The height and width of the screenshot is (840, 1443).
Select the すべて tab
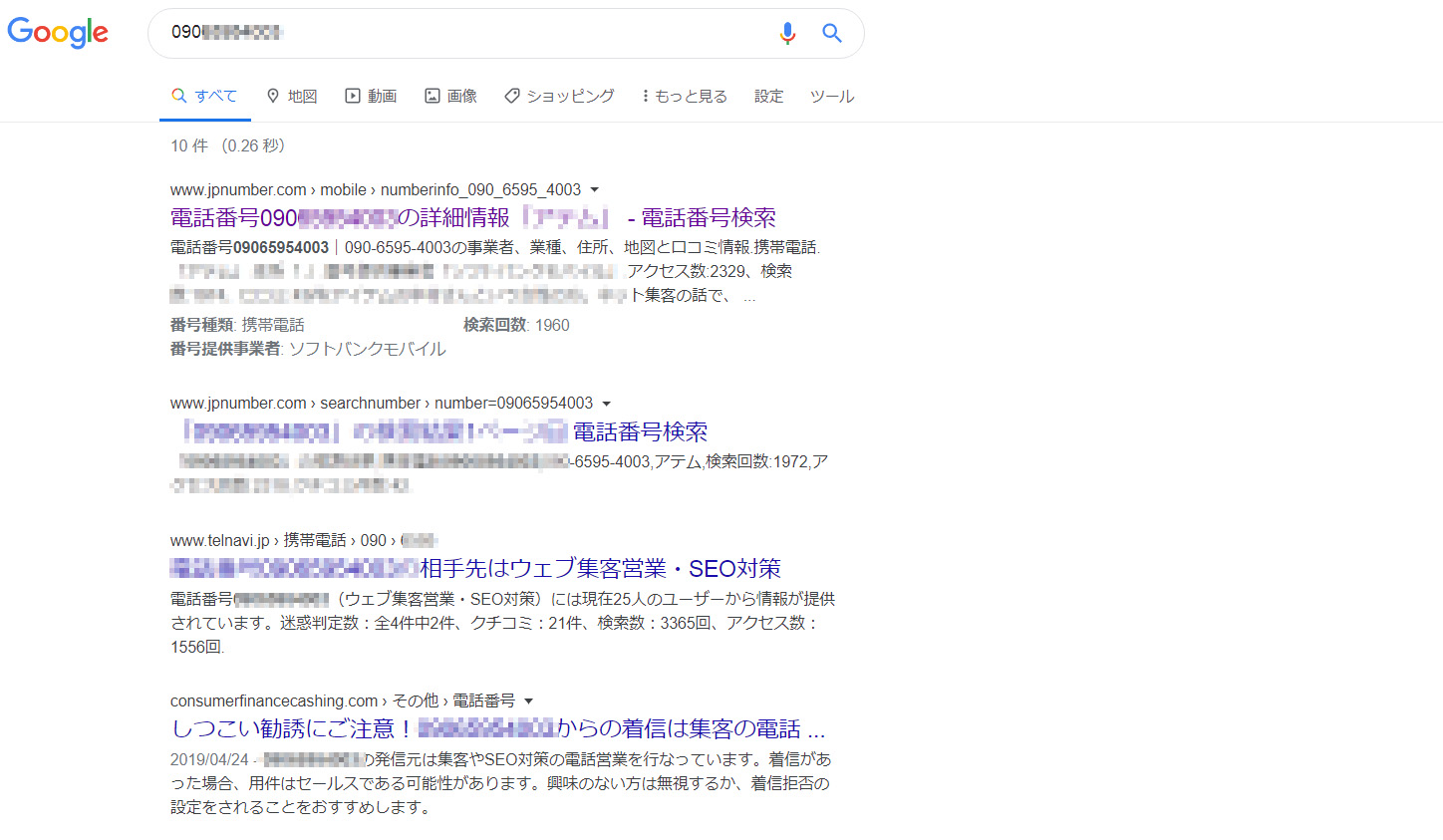(x=204, y=96)
